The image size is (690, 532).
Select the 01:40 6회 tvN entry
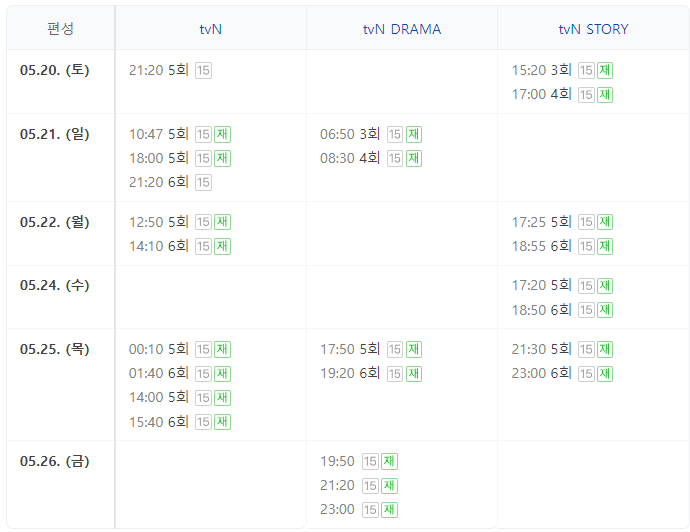(x=159, y=373)
